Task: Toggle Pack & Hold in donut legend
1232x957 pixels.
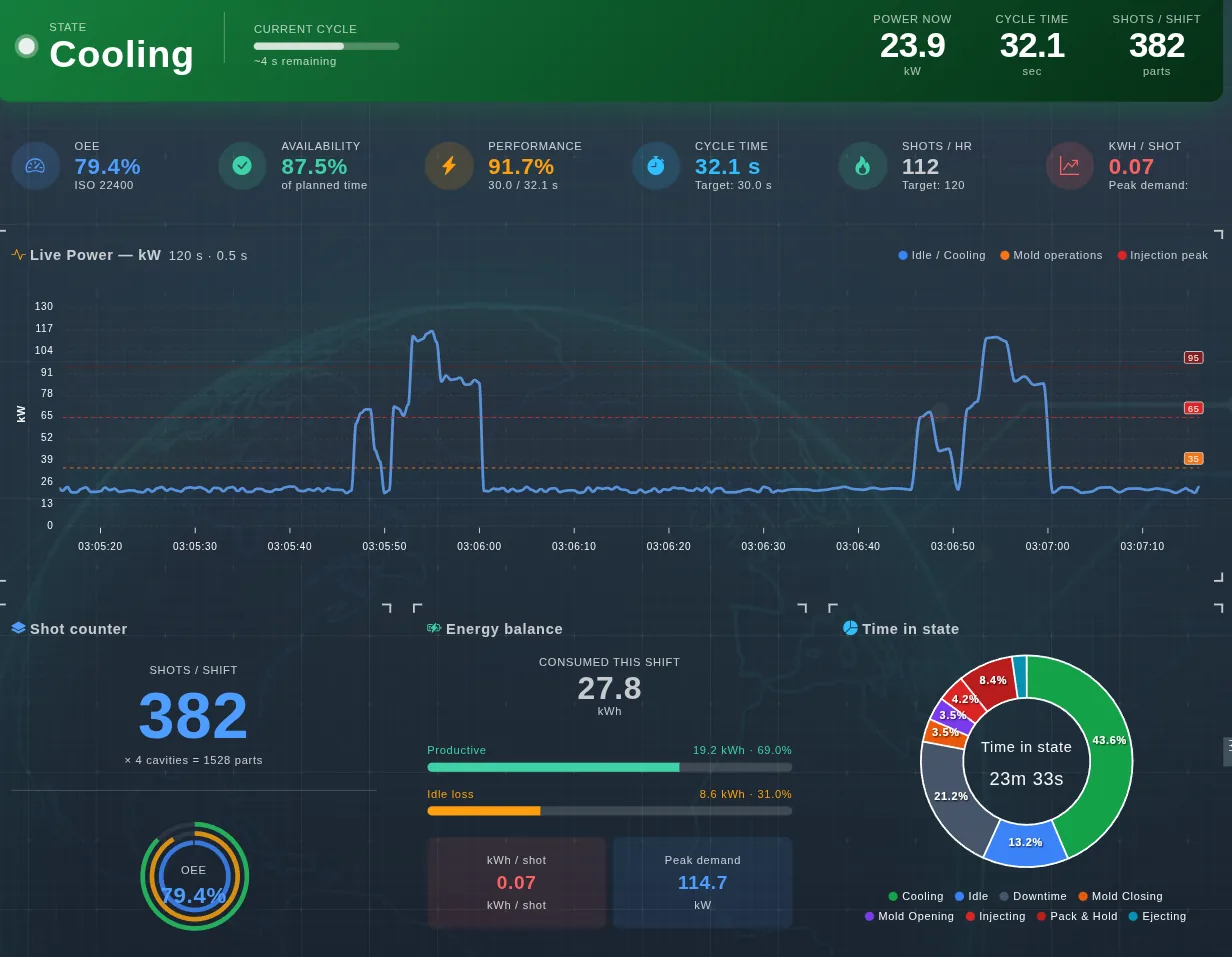Action: pos(1077,916)
